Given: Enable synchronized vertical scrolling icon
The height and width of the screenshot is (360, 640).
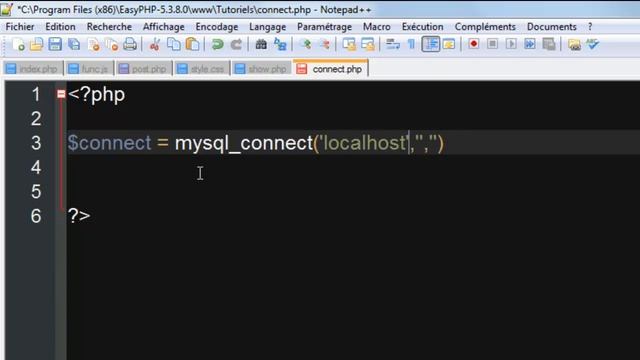Looking at the screenshot, I should [349, 44].
